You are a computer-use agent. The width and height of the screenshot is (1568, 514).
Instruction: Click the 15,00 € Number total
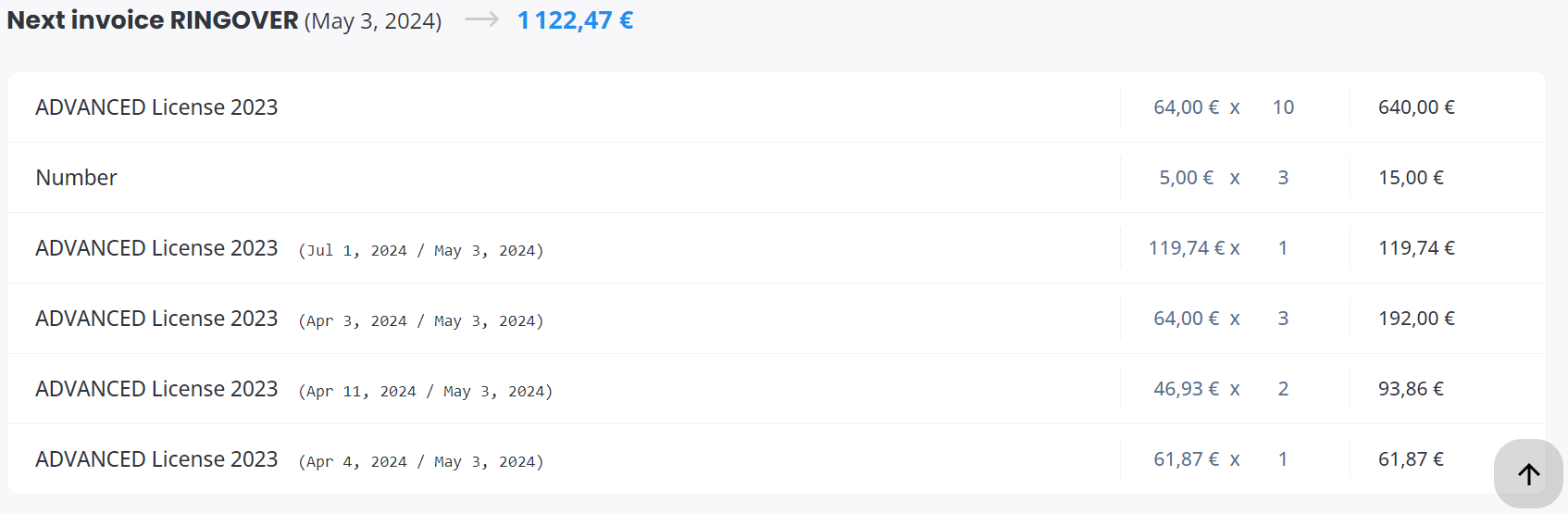click(1411, 178)
